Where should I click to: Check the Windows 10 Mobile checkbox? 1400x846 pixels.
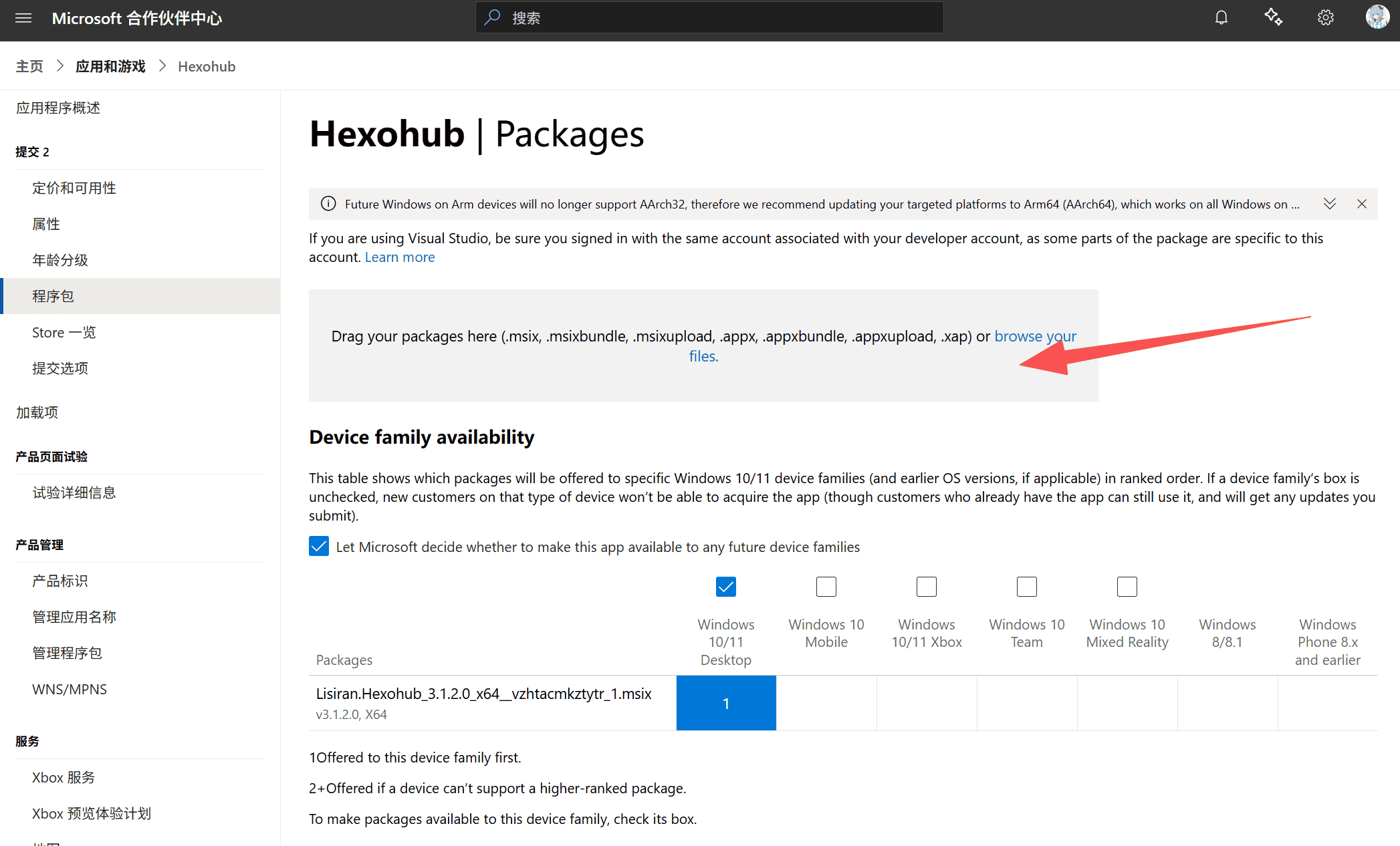click(x=826, y=587)
